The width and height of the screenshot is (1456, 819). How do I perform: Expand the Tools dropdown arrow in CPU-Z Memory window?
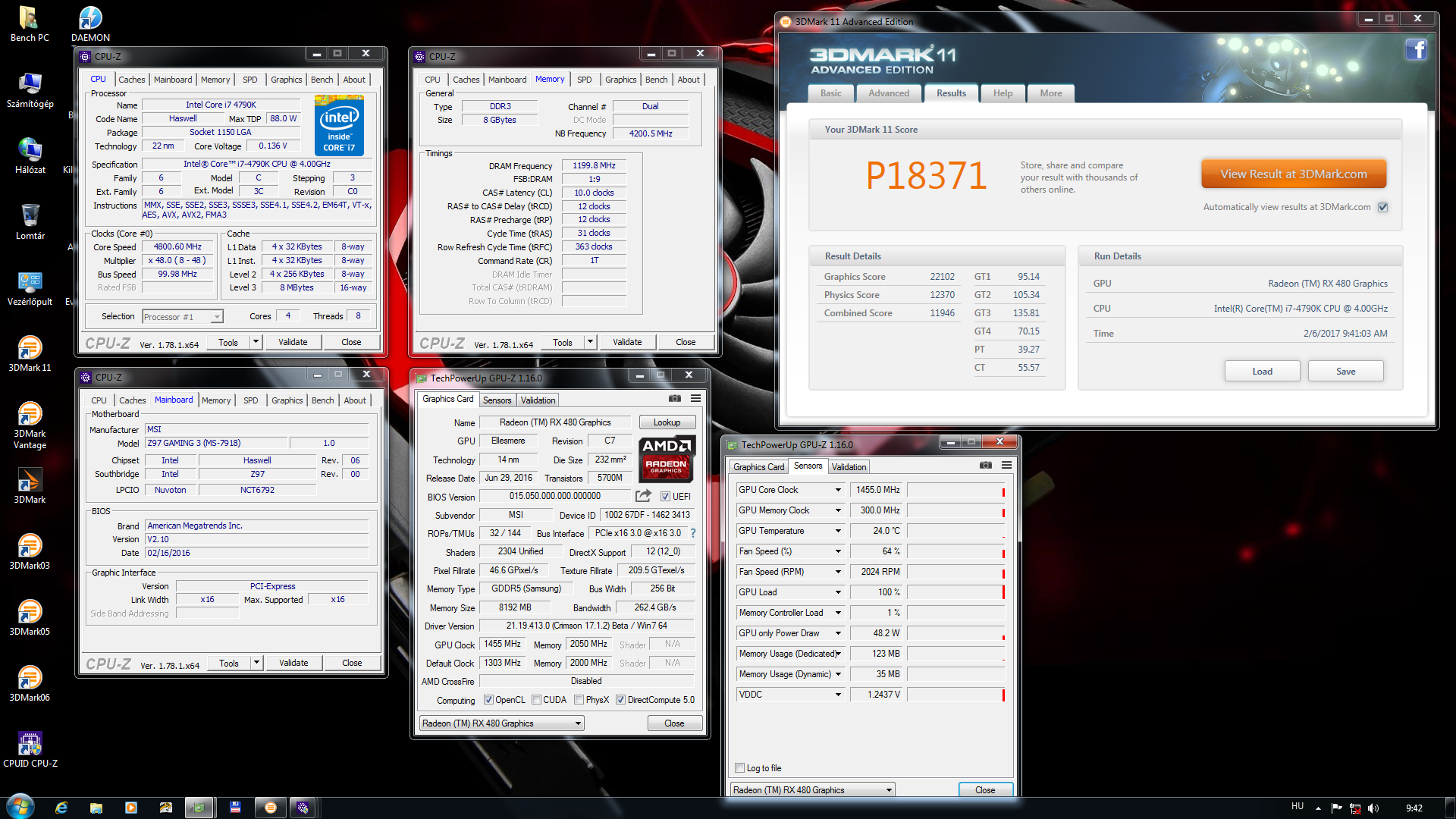[590, 342]
